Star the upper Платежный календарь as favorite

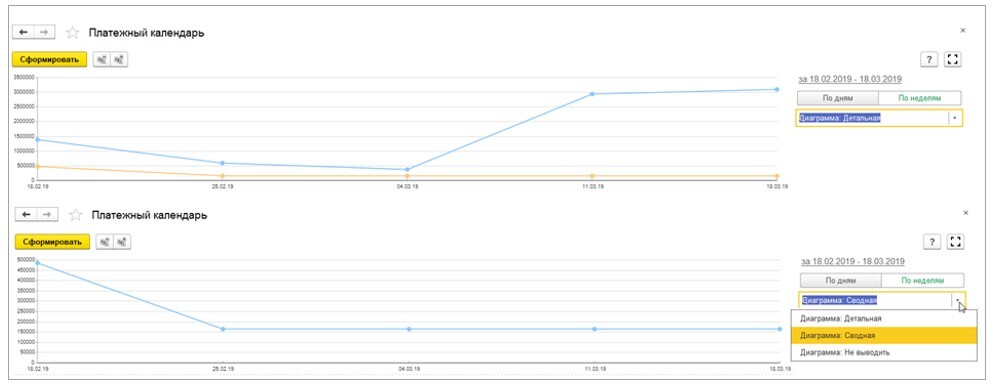[x=73, y=32]
